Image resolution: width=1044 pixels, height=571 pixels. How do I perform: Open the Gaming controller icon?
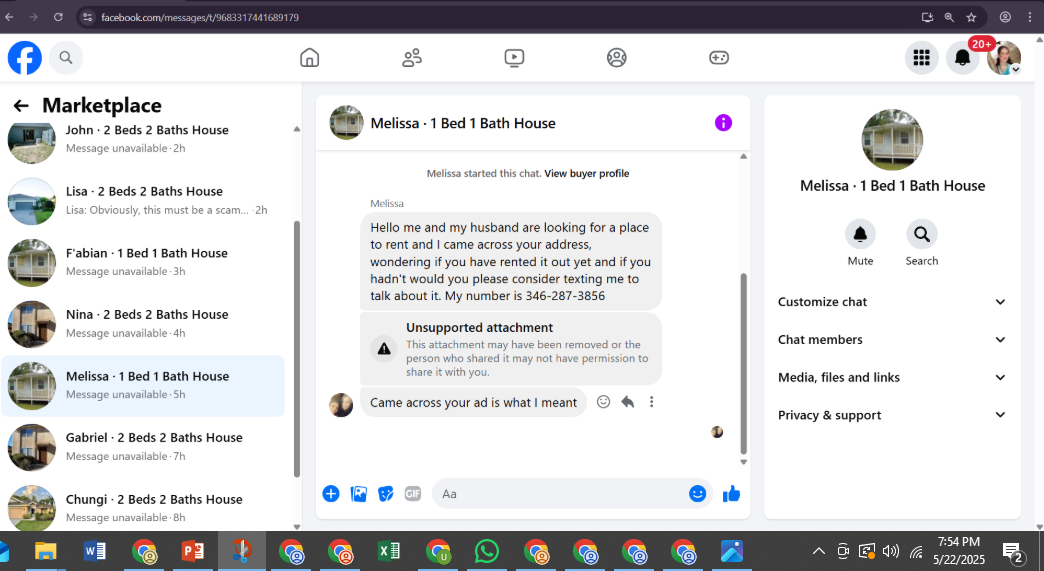(719, 58)
